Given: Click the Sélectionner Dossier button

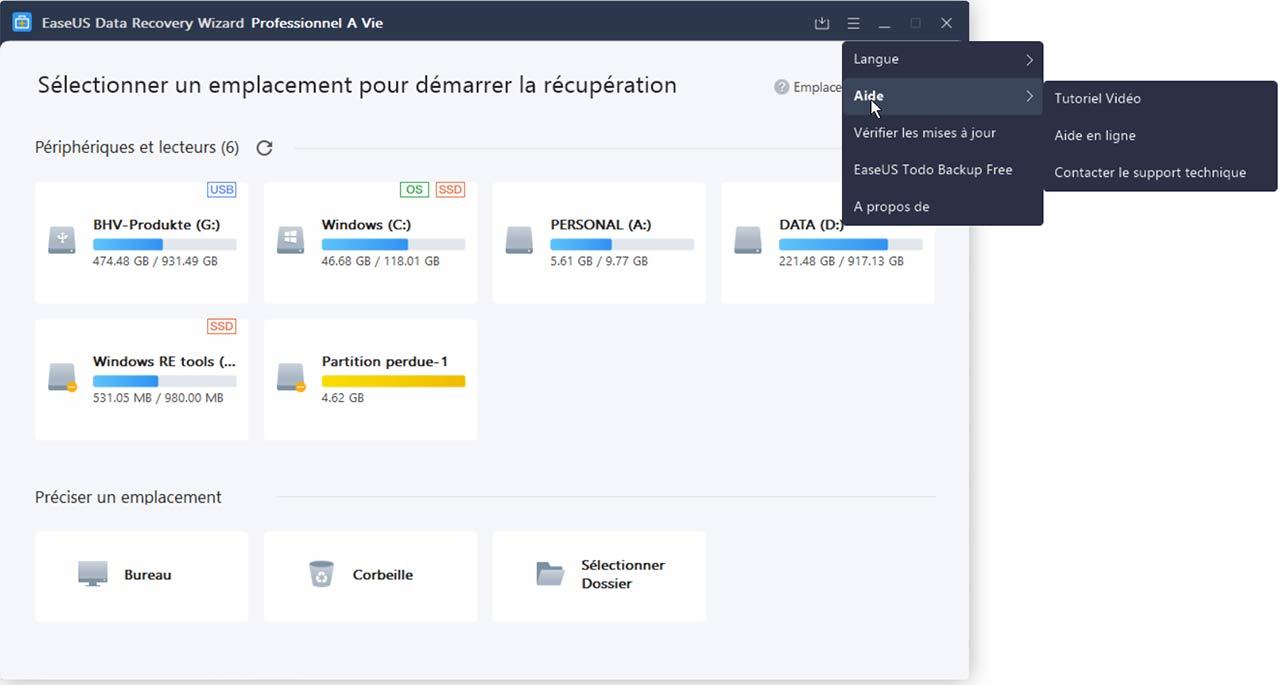Looking at the screenshot, I should 599,576.
